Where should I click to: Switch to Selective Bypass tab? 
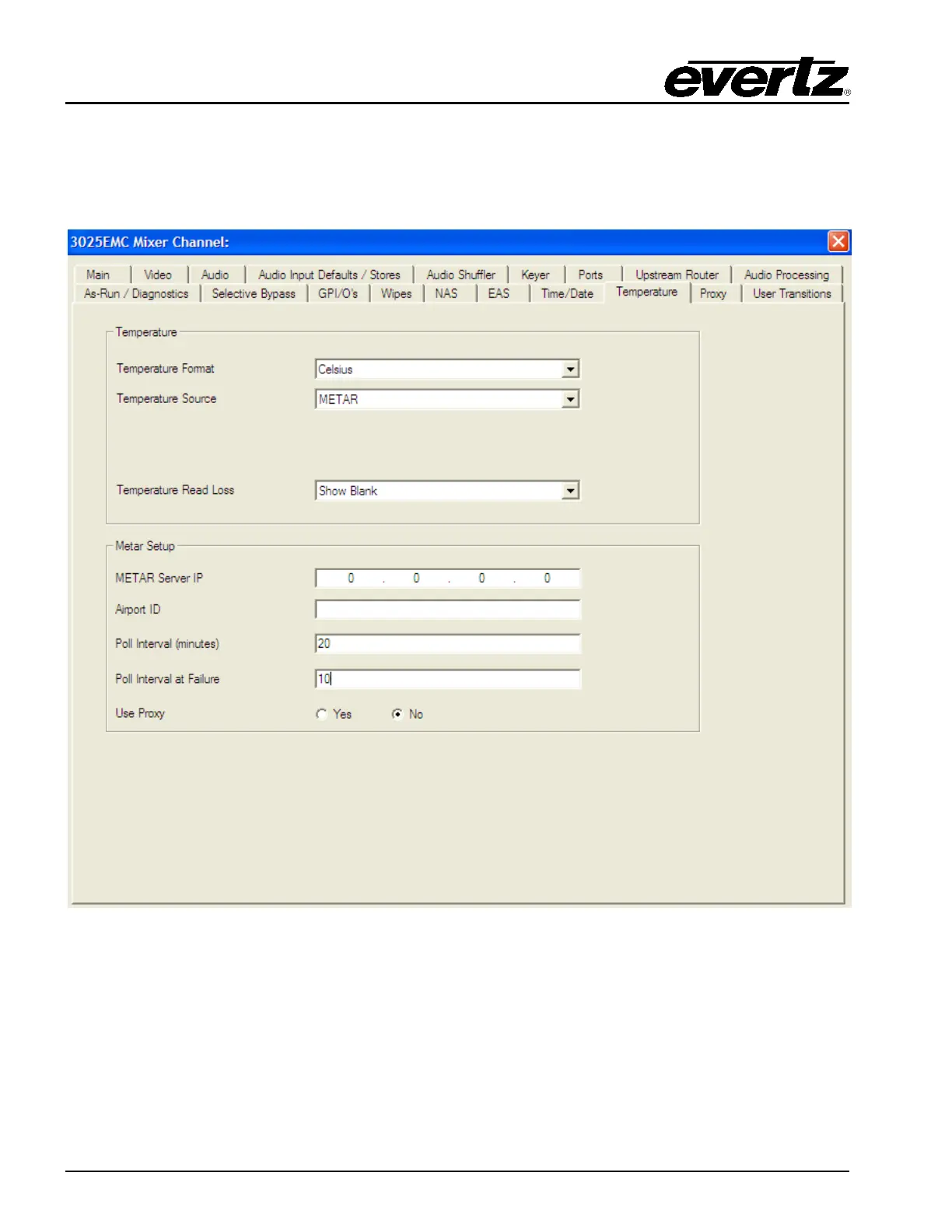(x=254, y=293)
